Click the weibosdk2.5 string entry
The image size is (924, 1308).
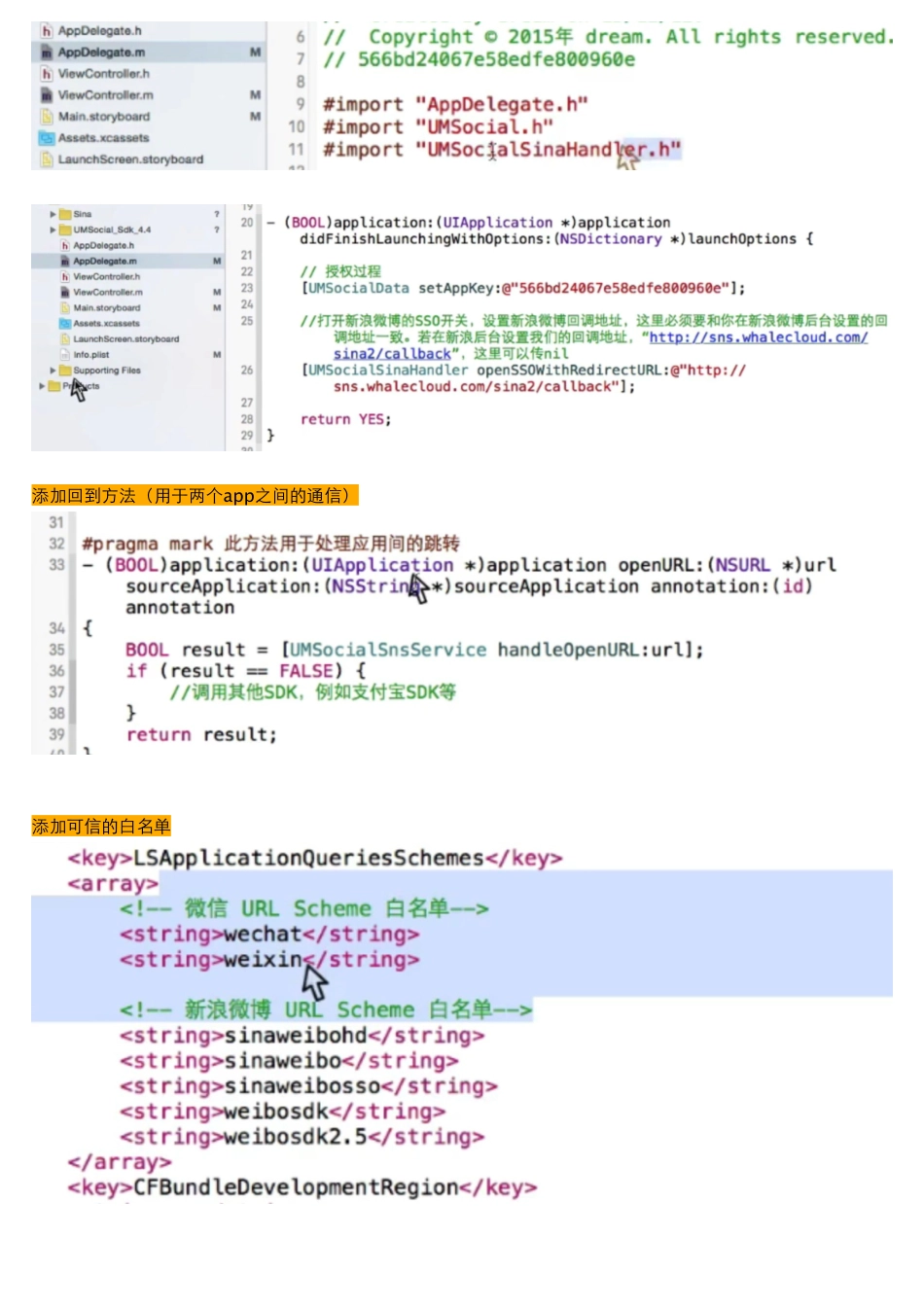(x=302, y=1137)
